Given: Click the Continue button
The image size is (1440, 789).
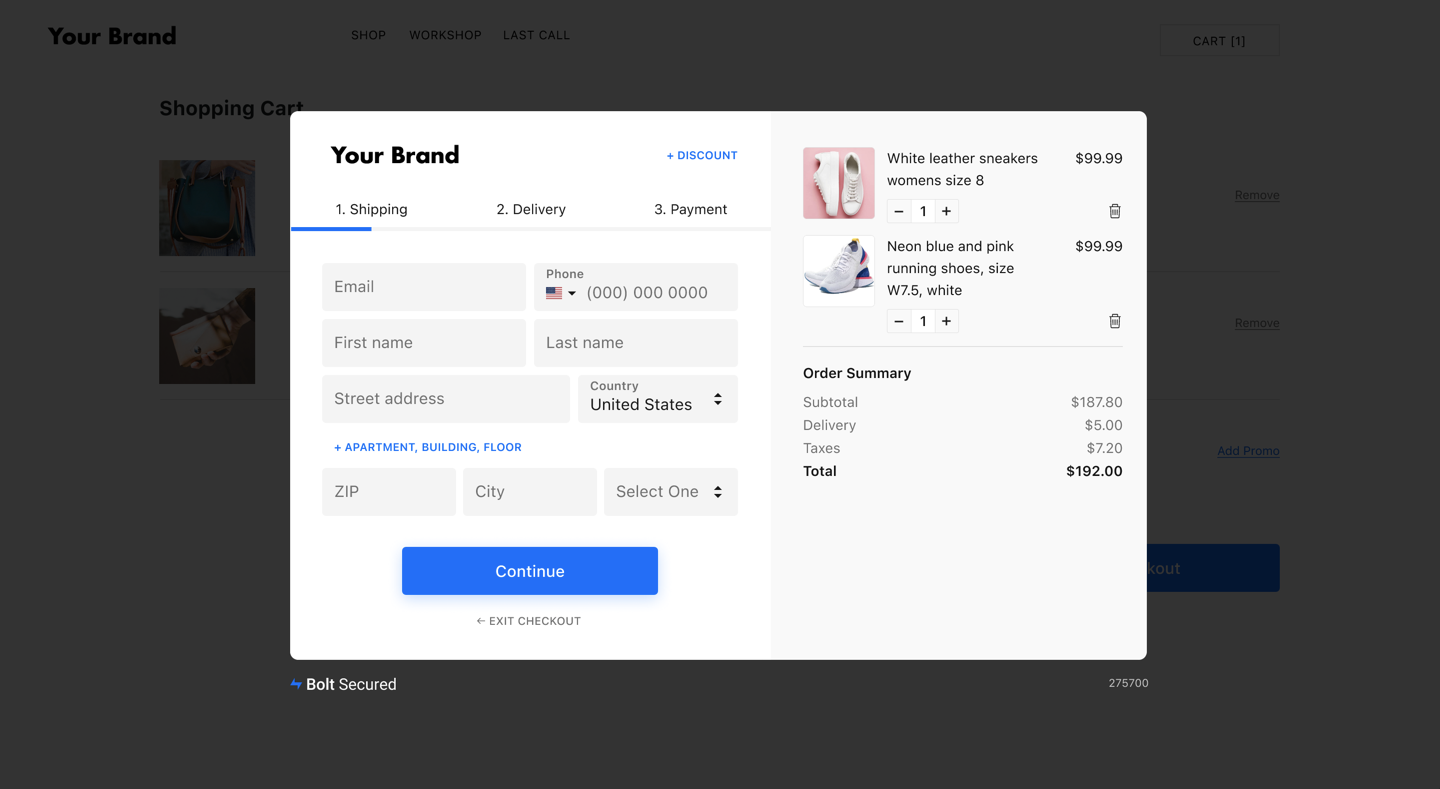Looking at the screenshot, I should (530, 571).
